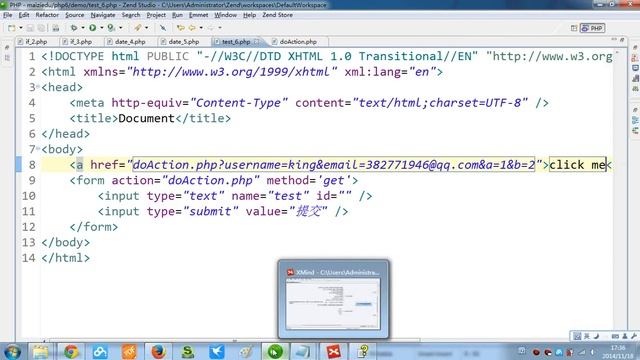
Task: Open the XMind taskbar icon
Action: tap(333, 351)
